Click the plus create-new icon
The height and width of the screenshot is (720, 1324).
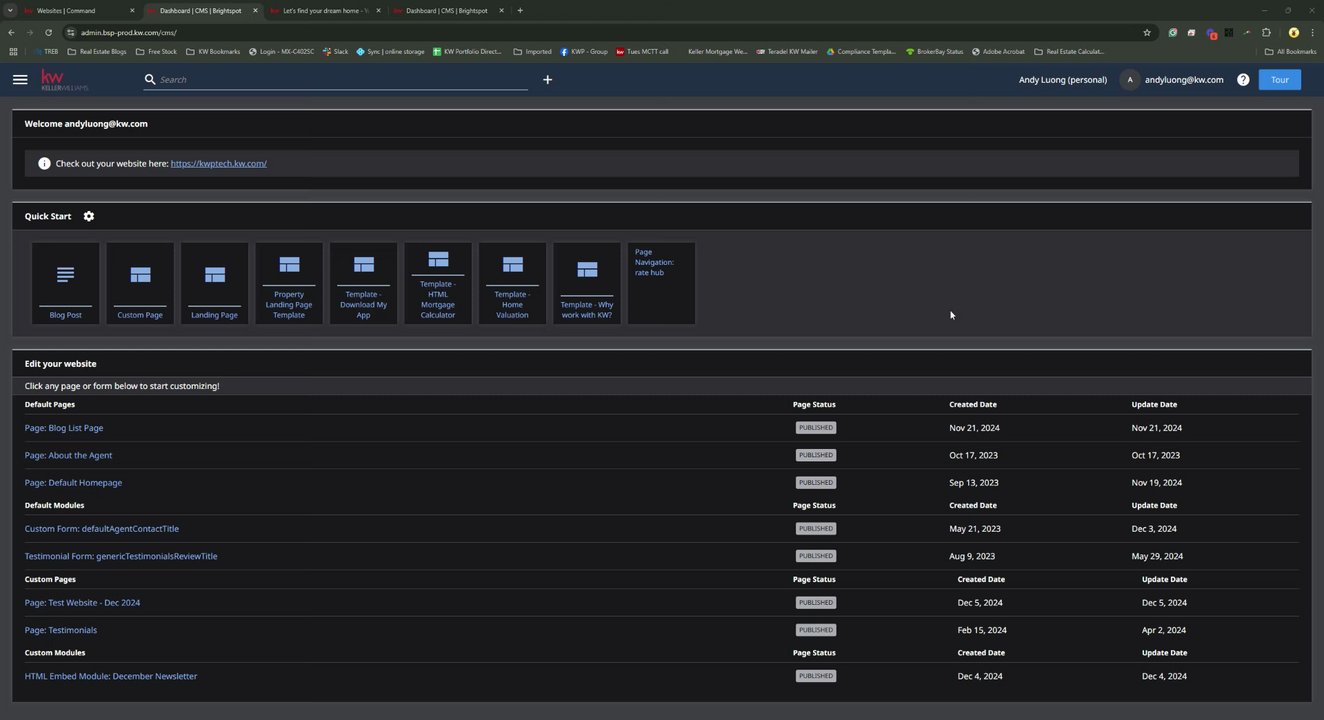(x=547, y=80)
